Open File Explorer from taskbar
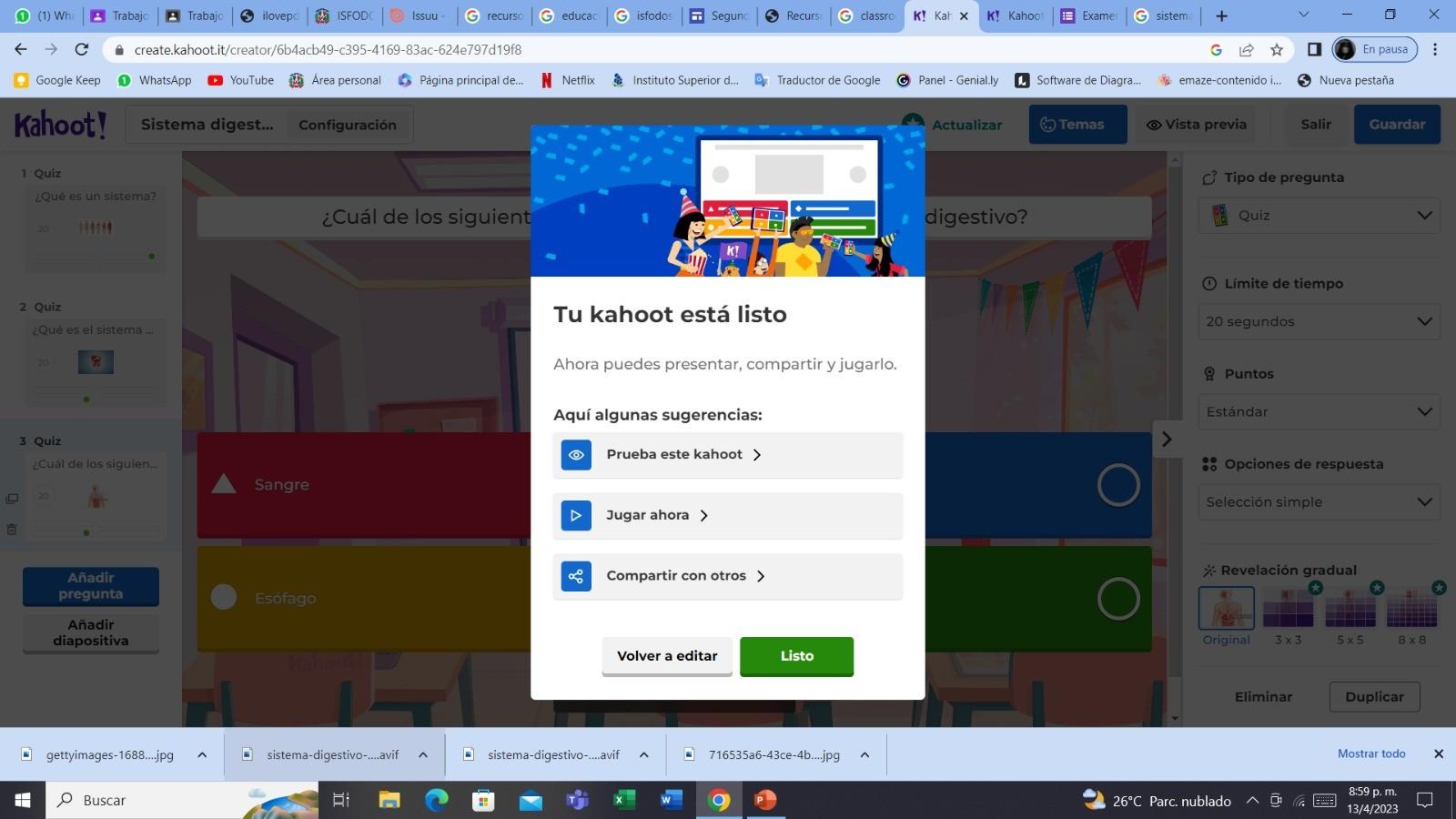 point(389,800)
